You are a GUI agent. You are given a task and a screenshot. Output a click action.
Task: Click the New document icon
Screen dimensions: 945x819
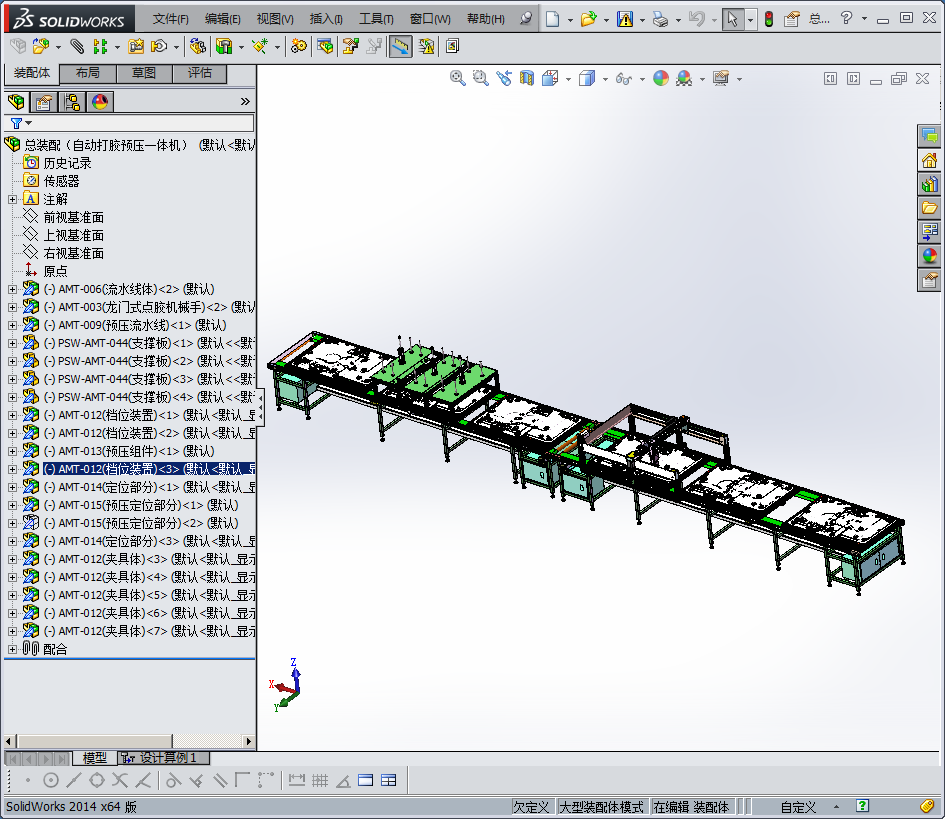tap(552, 19)
